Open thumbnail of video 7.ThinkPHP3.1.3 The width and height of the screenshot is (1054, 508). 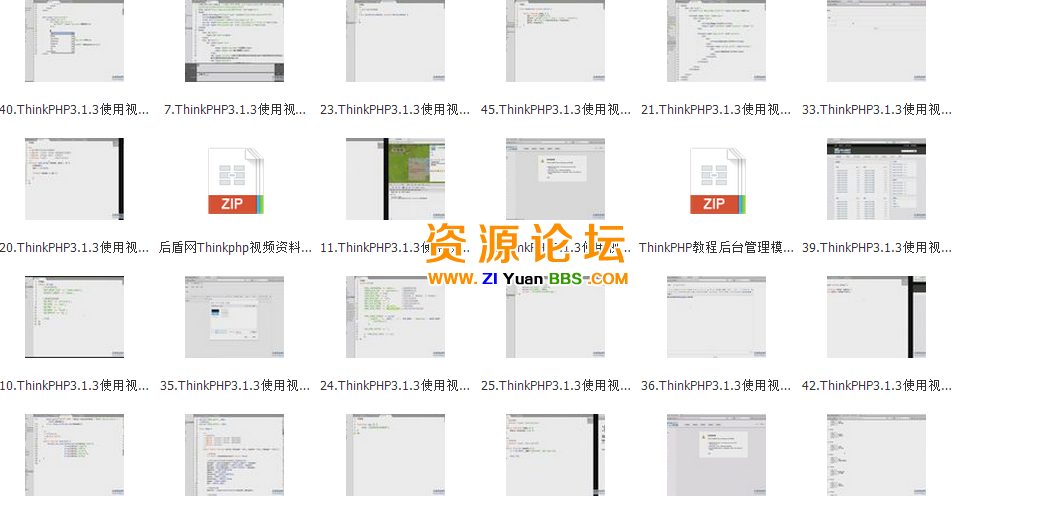[235, 41]
